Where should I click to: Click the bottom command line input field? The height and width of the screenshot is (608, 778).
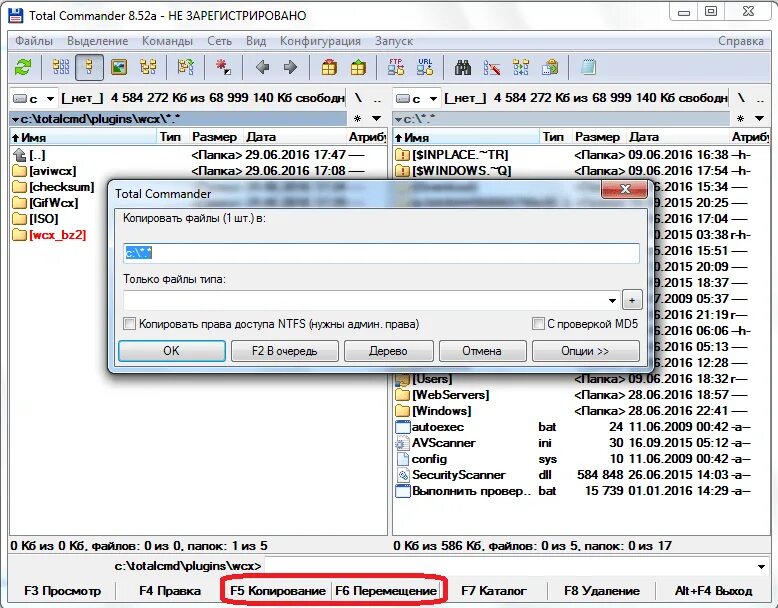[x=510, y=566]
